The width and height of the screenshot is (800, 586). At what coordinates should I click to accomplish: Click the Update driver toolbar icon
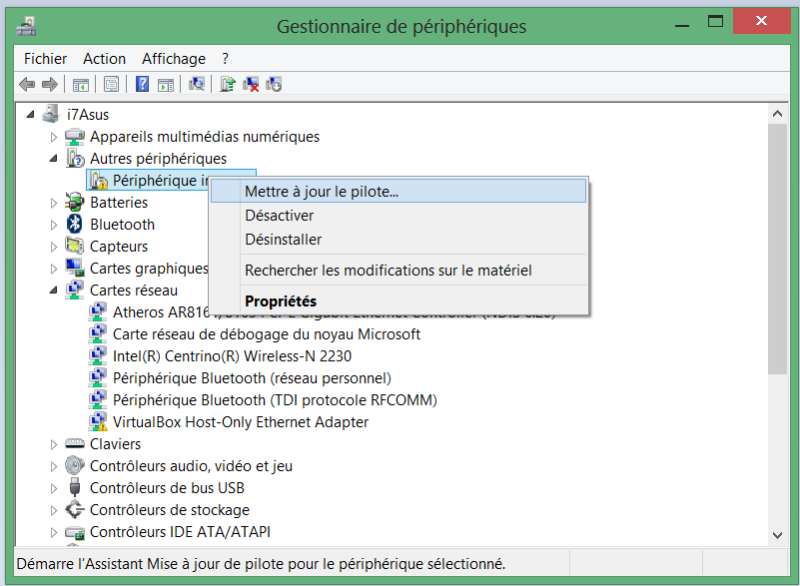coord(226,84)
